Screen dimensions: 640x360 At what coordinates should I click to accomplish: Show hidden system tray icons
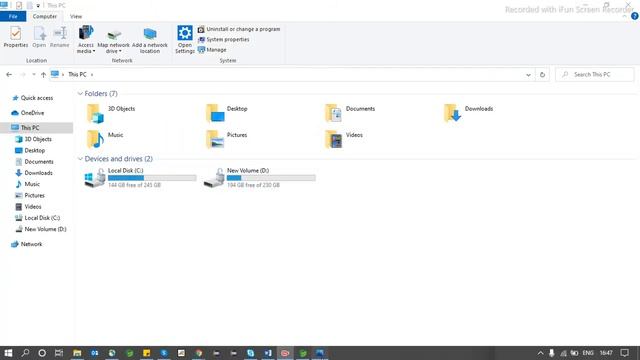[540, 353]
